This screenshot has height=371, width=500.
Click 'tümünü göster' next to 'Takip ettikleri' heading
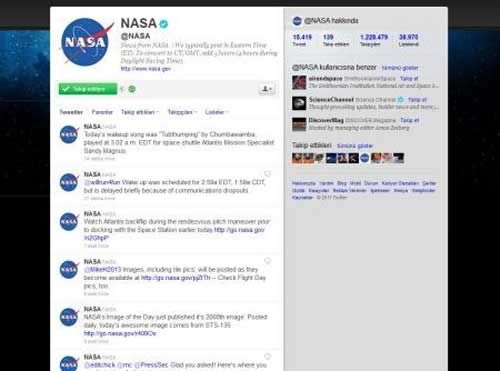click(x=355, y=146)
